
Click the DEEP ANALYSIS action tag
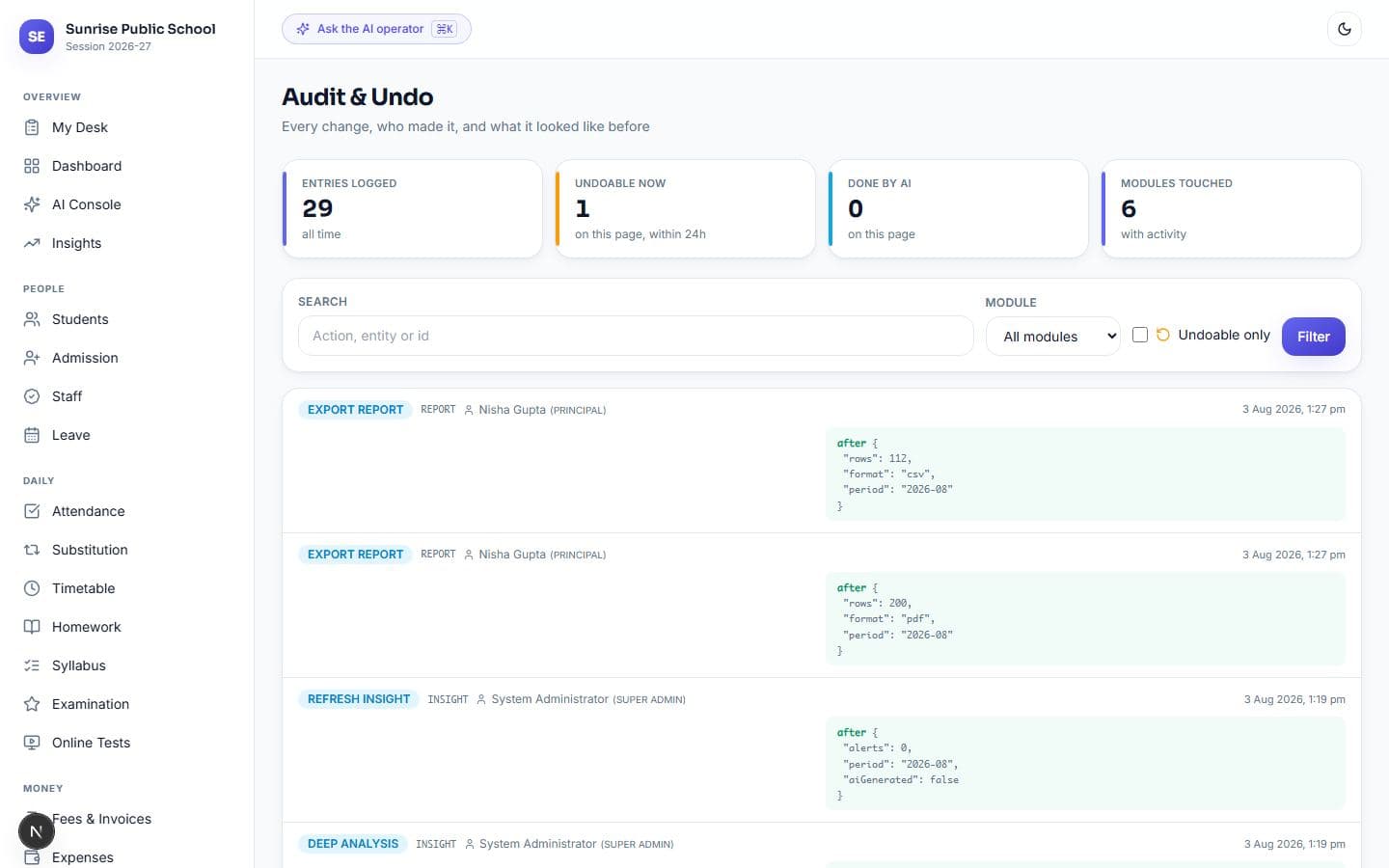coord(353,844)
